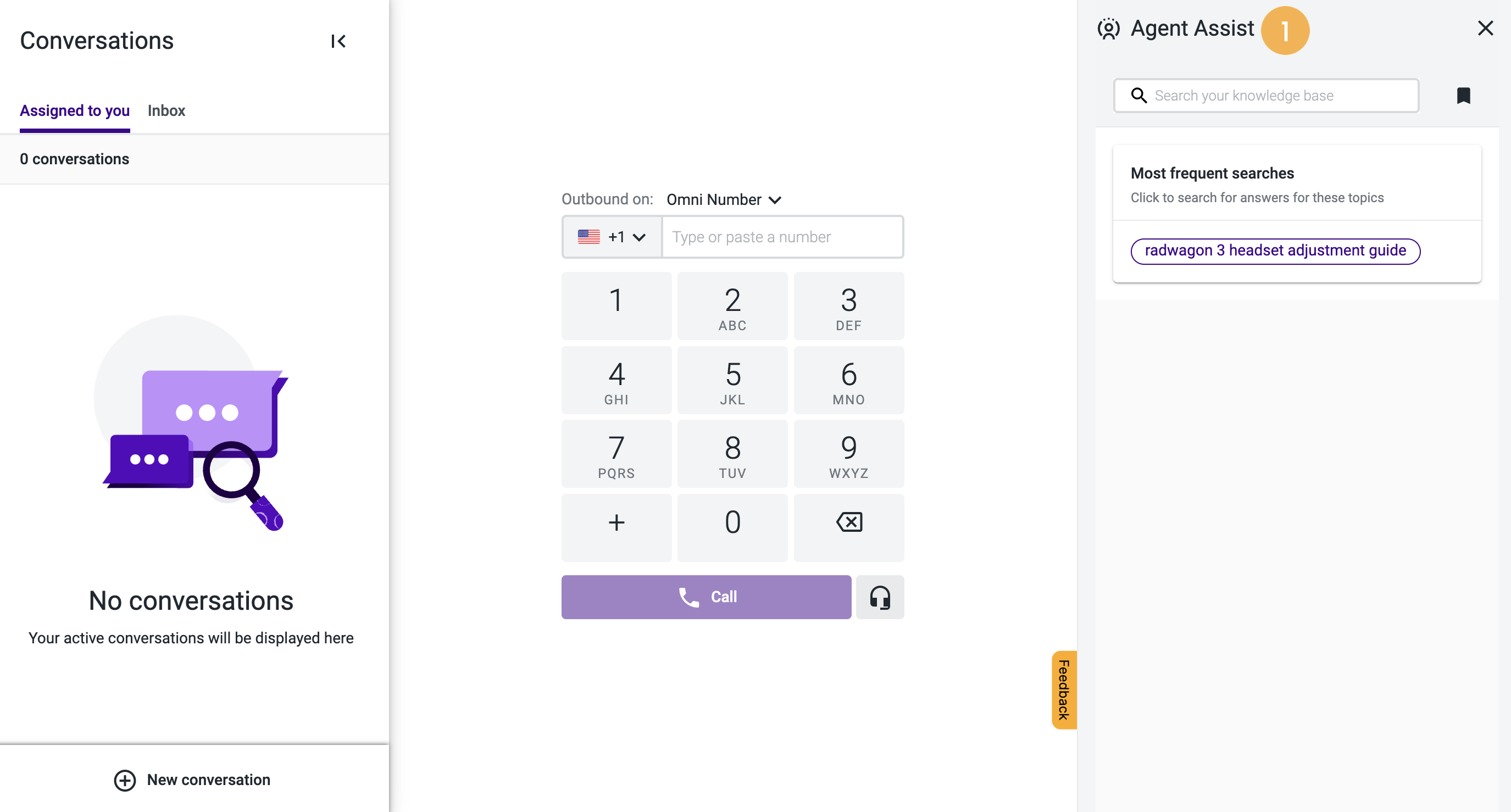Click the backspace key on the dialpad
1511x812 pixels.
849,521
